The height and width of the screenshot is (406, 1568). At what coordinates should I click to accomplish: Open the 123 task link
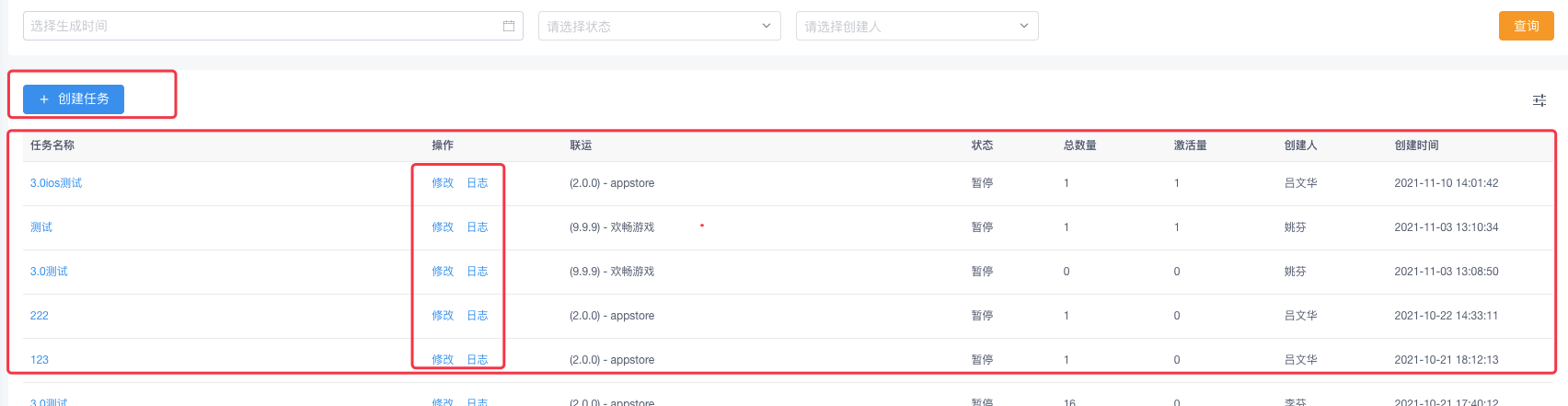(x=40, y=360)
